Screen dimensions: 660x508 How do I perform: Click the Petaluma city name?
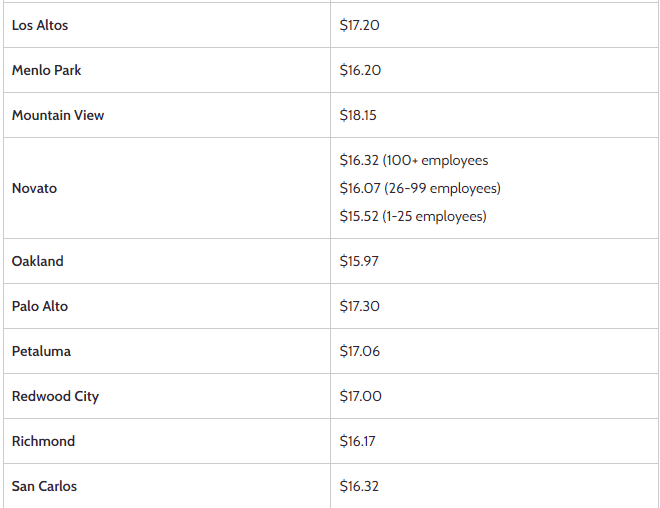click(x=41, y=351)
